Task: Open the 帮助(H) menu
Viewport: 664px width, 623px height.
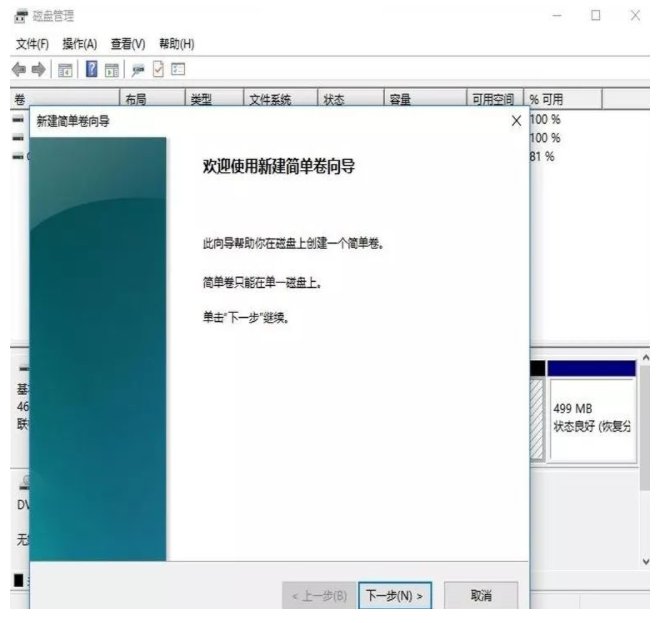Action: [174, 44]
